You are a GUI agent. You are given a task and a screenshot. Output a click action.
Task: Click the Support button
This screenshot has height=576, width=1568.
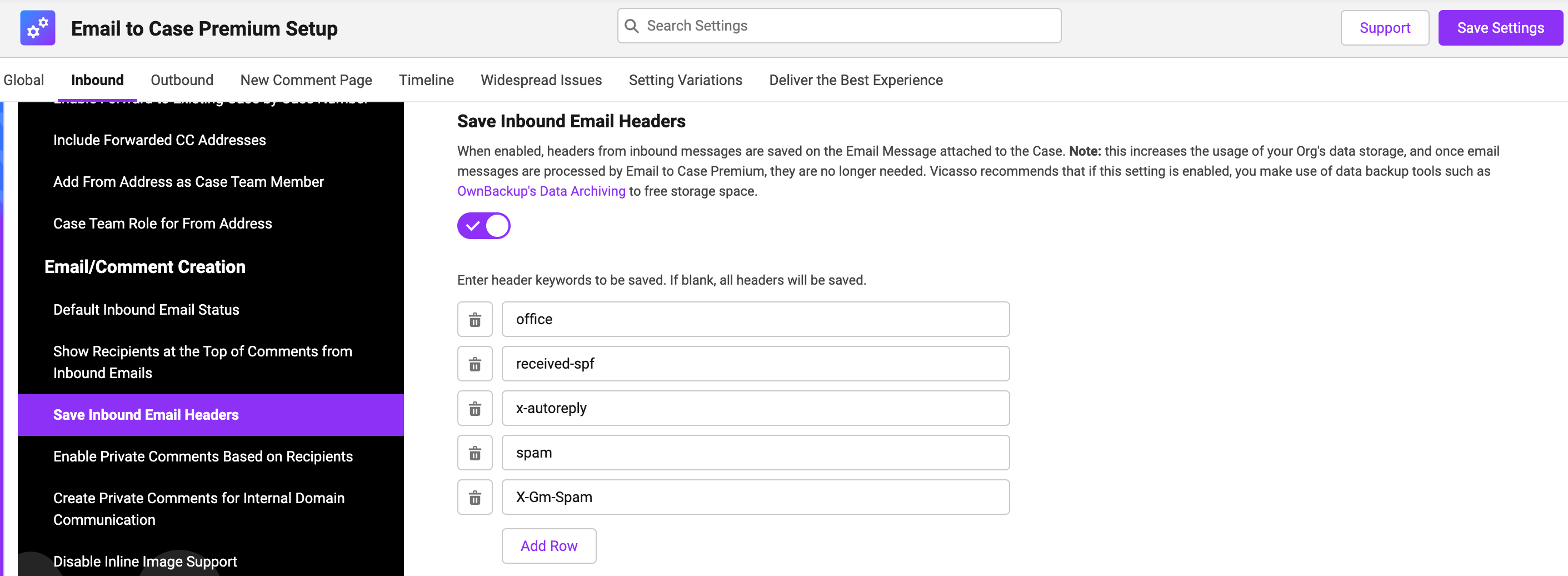click(x=1385, y=28)
